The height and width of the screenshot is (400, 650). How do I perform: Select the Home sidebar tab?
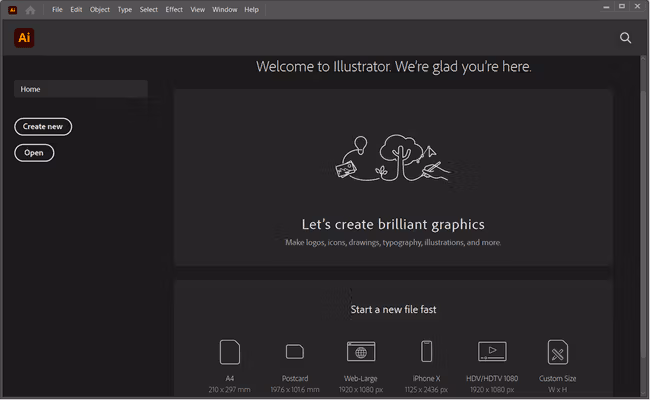click(x=81, y=89)
